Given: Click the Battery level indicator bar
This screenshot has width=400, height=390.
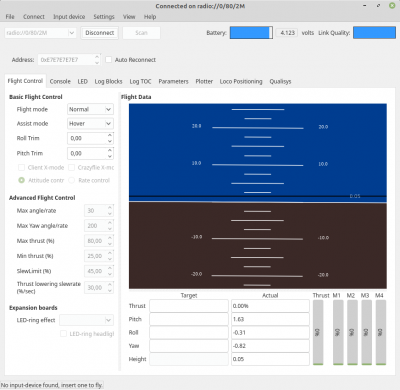Looking at the screenshot, I should pyautogui.click(x=251, y=33).
